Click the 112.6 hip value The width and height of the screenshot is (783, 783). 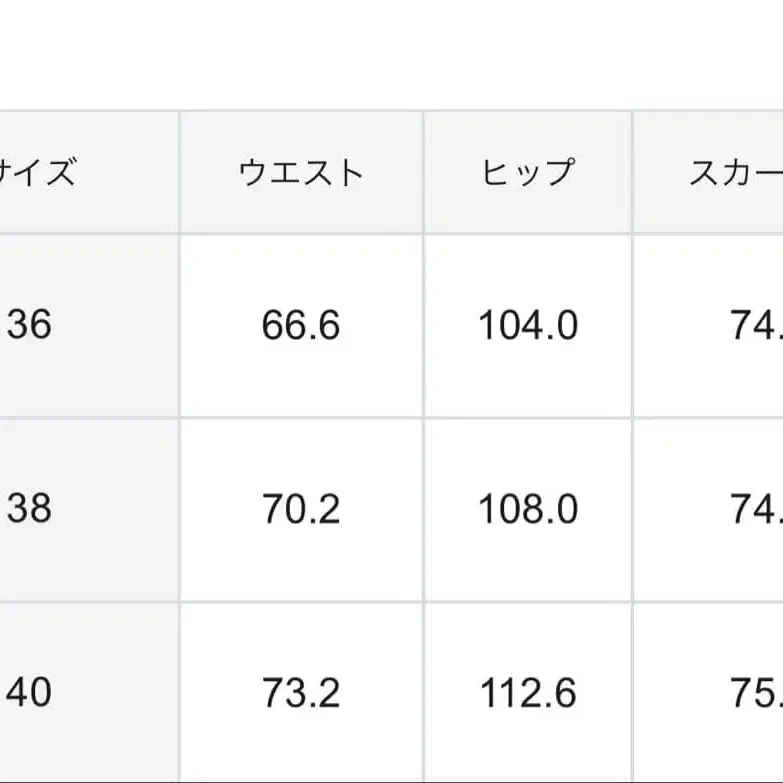coord(528,693)
